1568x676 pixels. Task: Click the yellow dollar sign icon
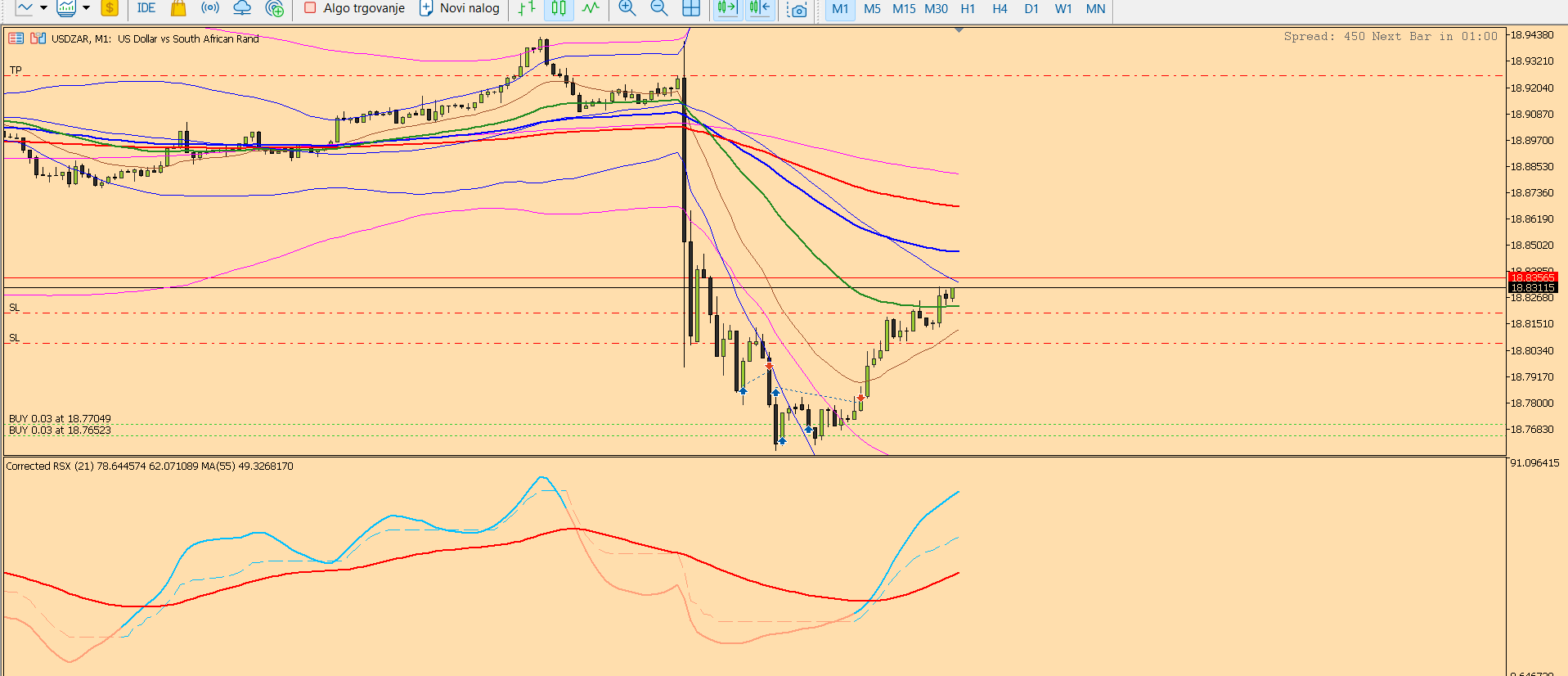[110, 8]
